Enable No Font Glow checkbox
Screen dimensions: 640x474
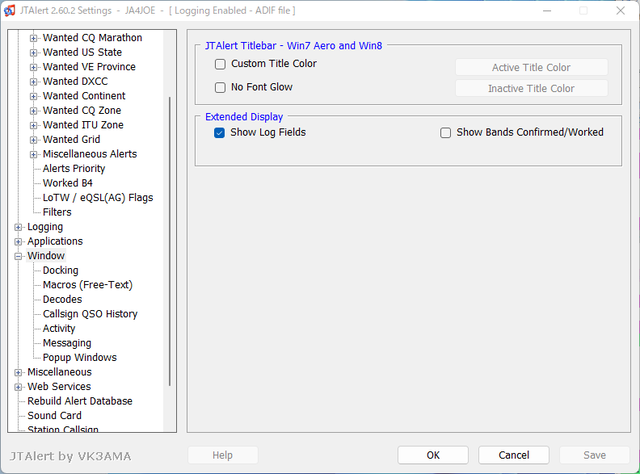(x=220, y=87)
